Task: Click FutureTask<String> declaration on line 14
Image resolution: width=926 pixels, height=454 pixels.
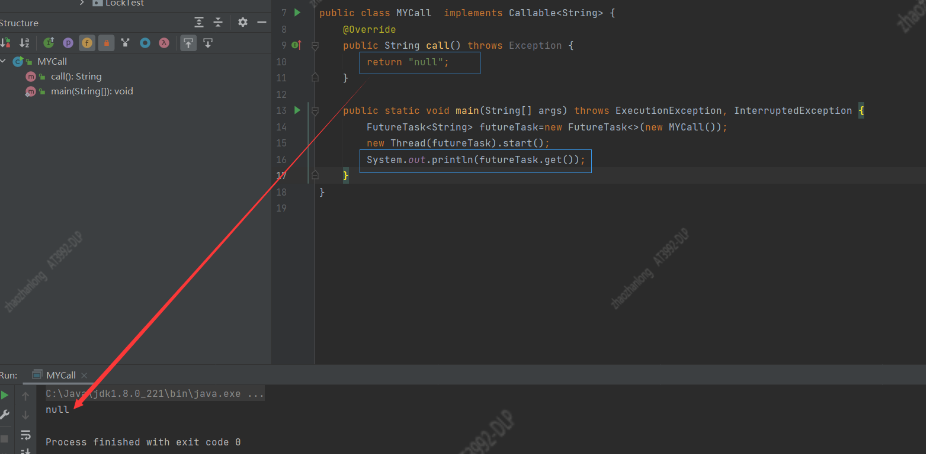Action: (x=420, y=127)
